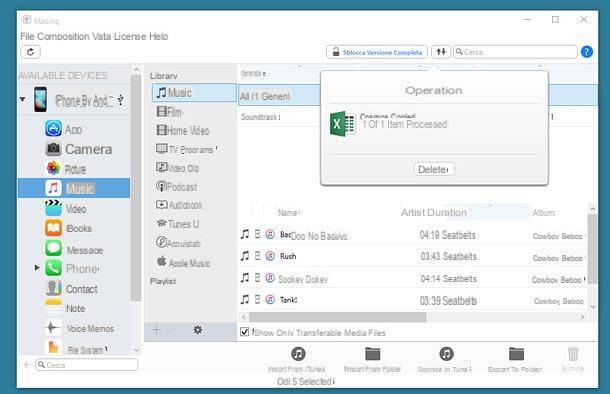The height and width of the screenshot is (394, 610).
Task: Select Audiobook in the Library list
Action: (x=179, y=205)
